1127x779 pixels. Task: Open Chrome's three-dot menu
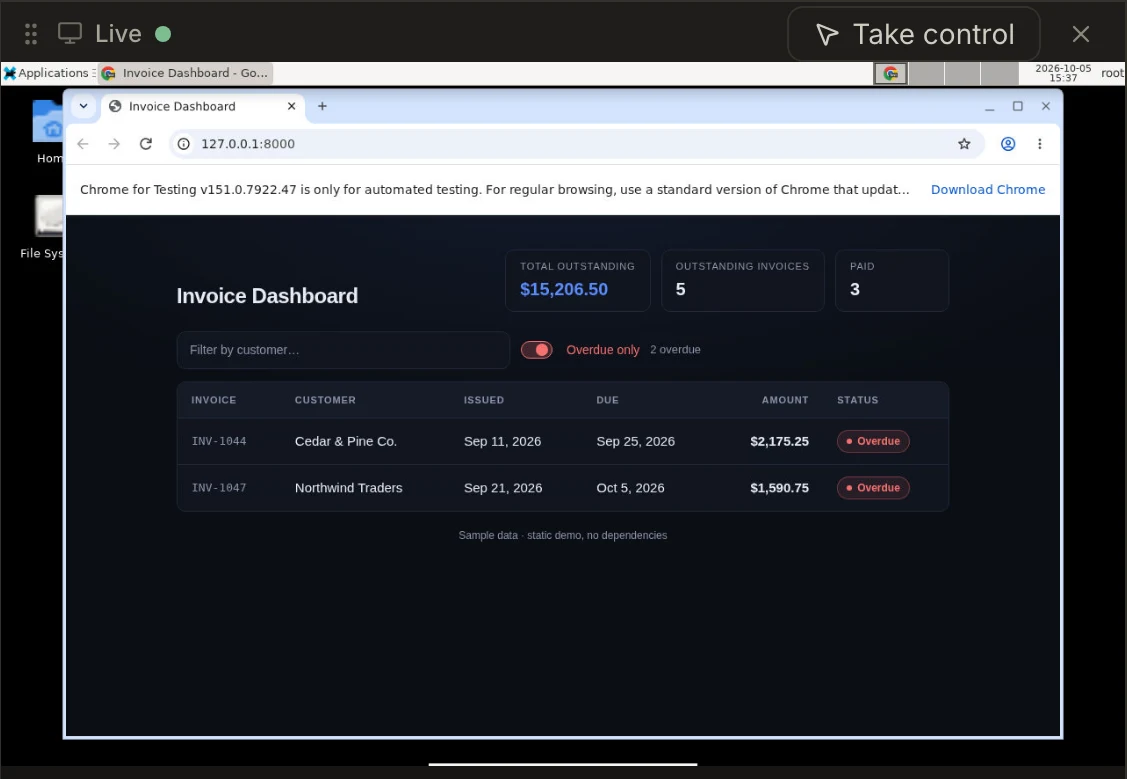point(1039,144)
